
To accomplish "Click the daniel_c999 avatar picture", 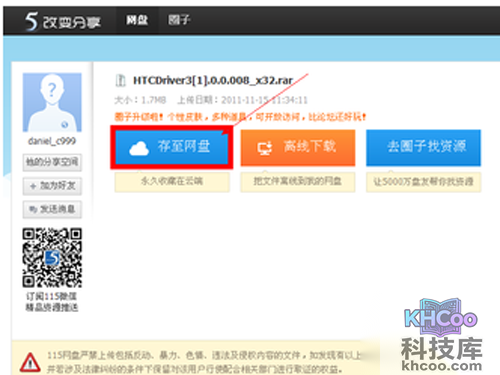I will tap(52, 102).
